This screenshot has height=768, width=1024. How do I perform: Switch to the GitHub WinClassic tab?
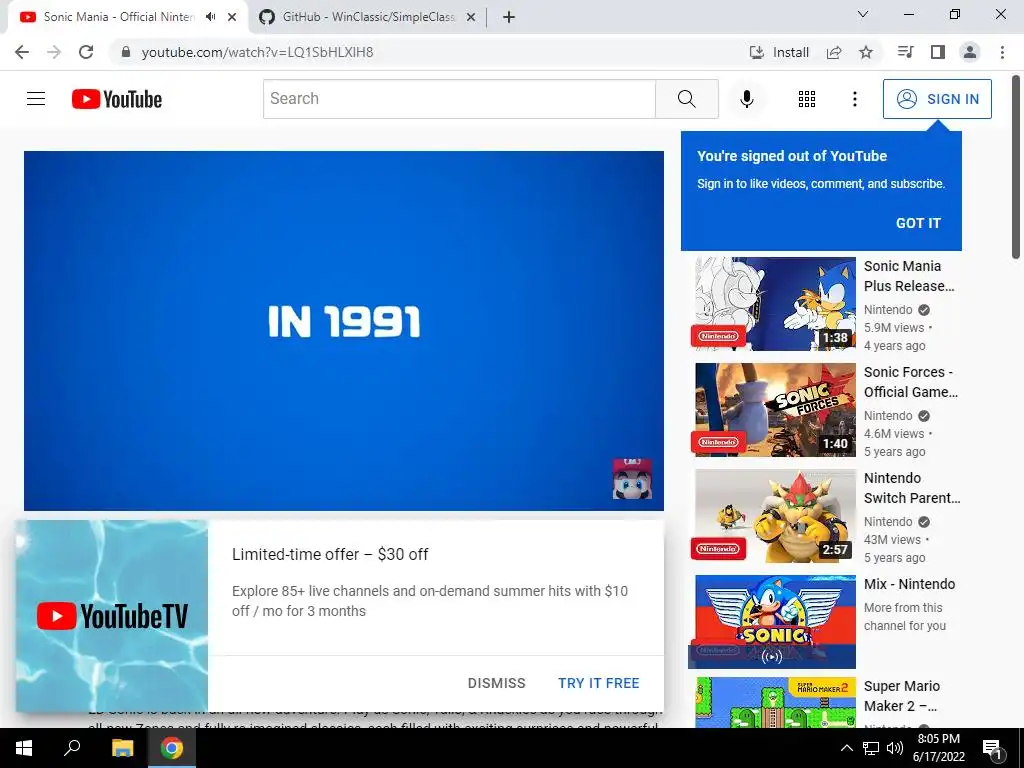point(368,17)
